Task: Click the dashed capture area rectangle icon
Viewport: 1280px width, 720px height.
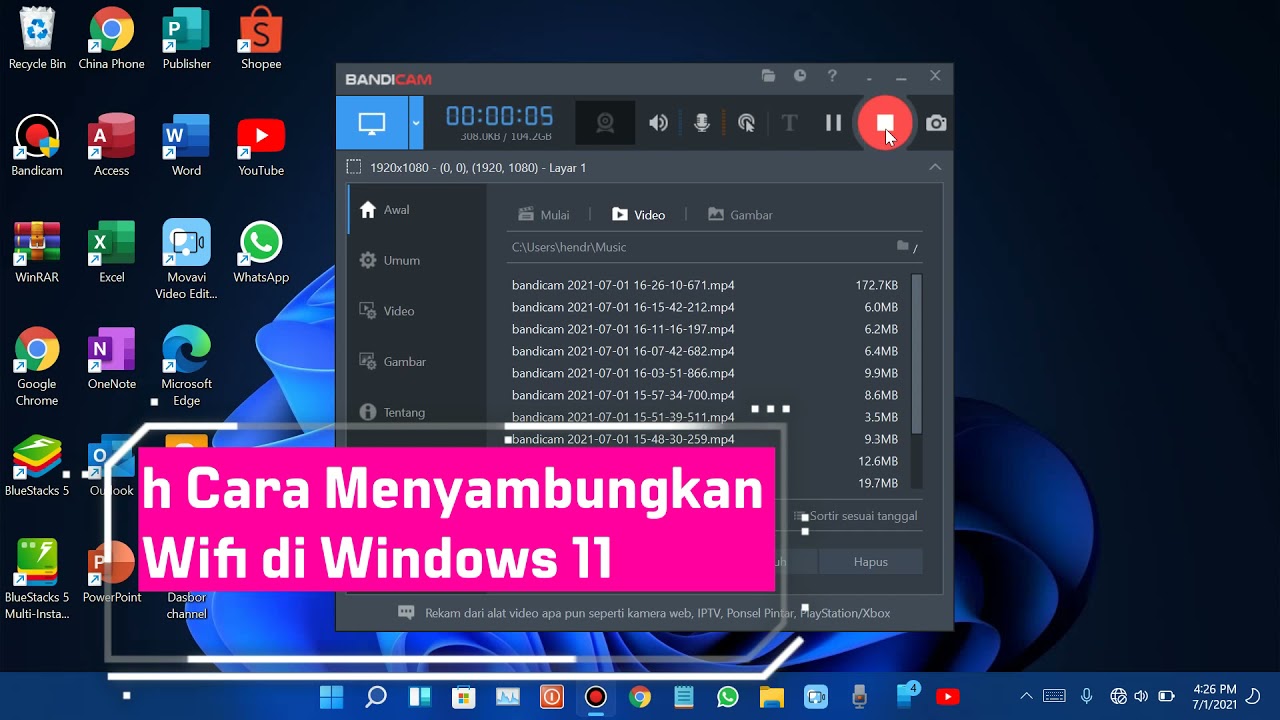Action: [x=353, y=168]
